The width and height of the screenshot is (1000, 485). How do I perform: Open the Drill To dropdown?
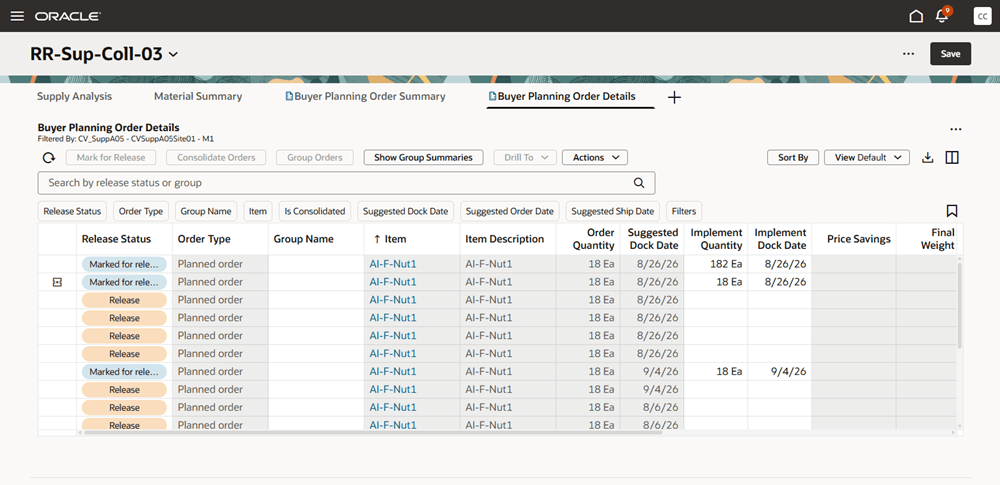525,158
